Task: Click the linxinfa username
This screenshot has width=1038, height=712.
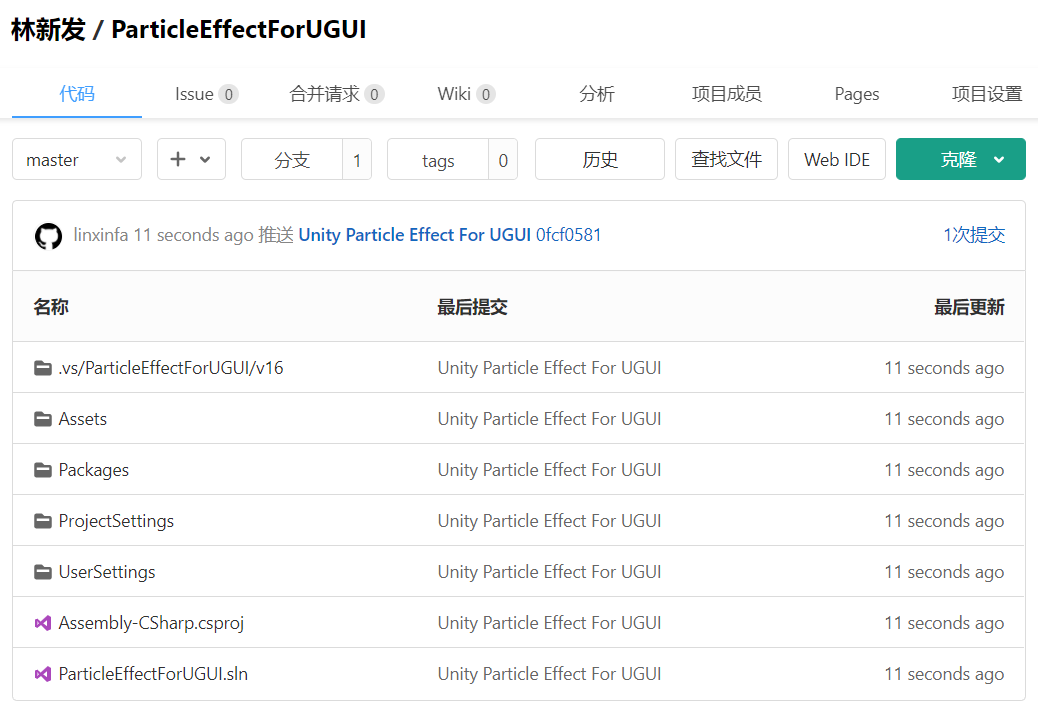Action: point(101,235)
